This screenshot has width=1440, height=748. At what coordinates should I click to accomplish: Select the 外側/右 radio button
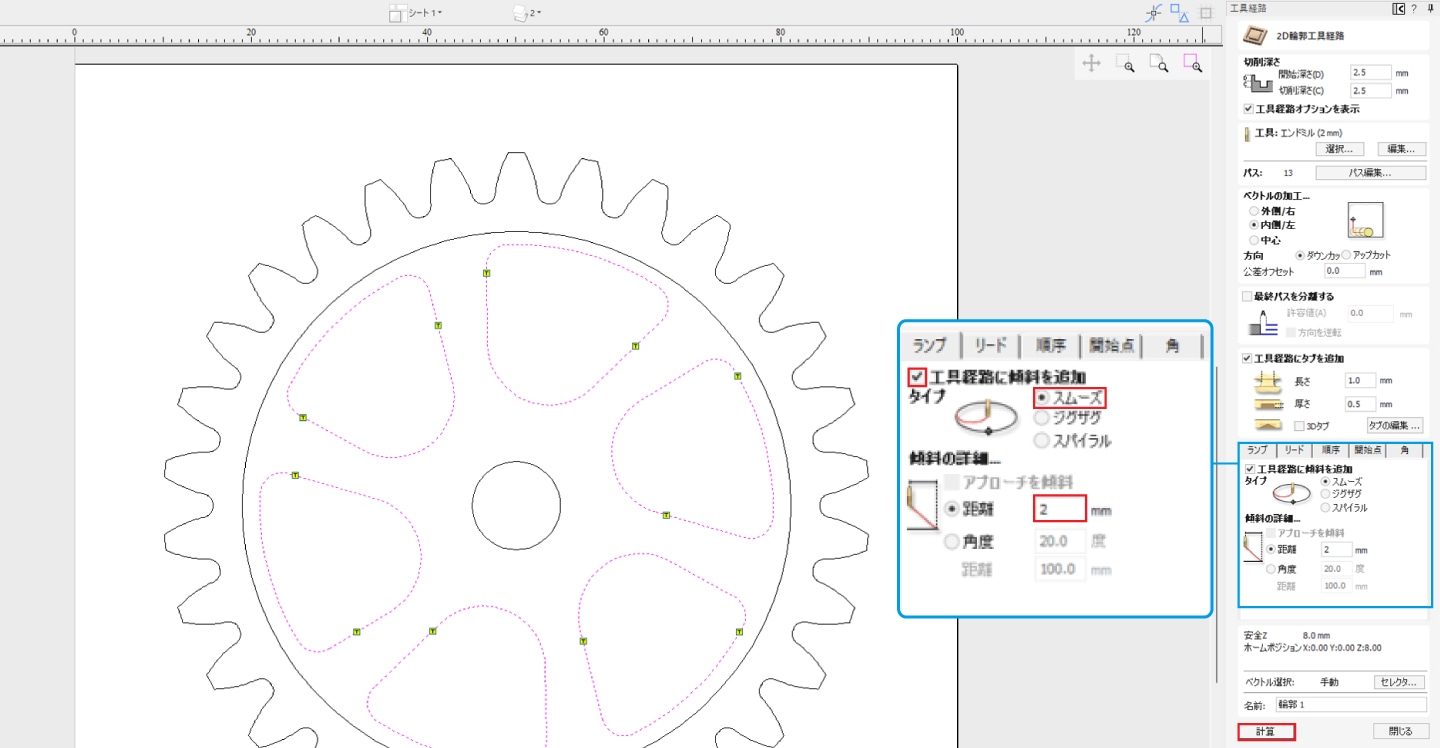(x=1254, y=211)
